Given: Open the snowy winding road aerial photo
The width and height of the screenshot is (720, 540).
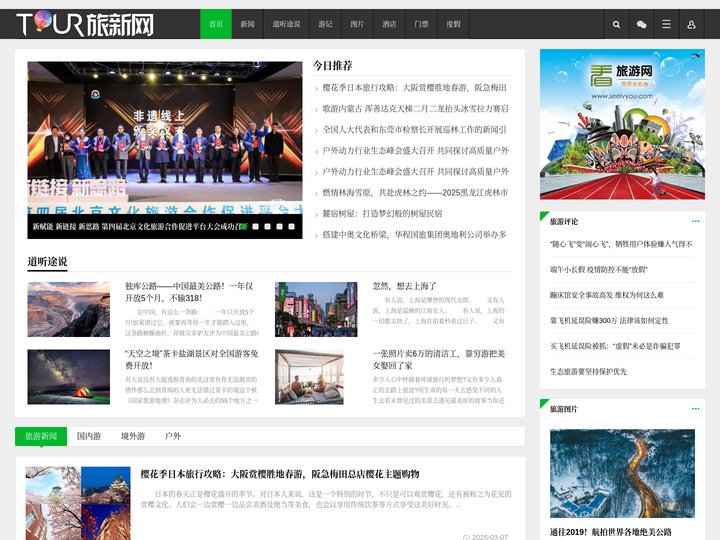Looking at the screenshot, I should tap(622, 473).
